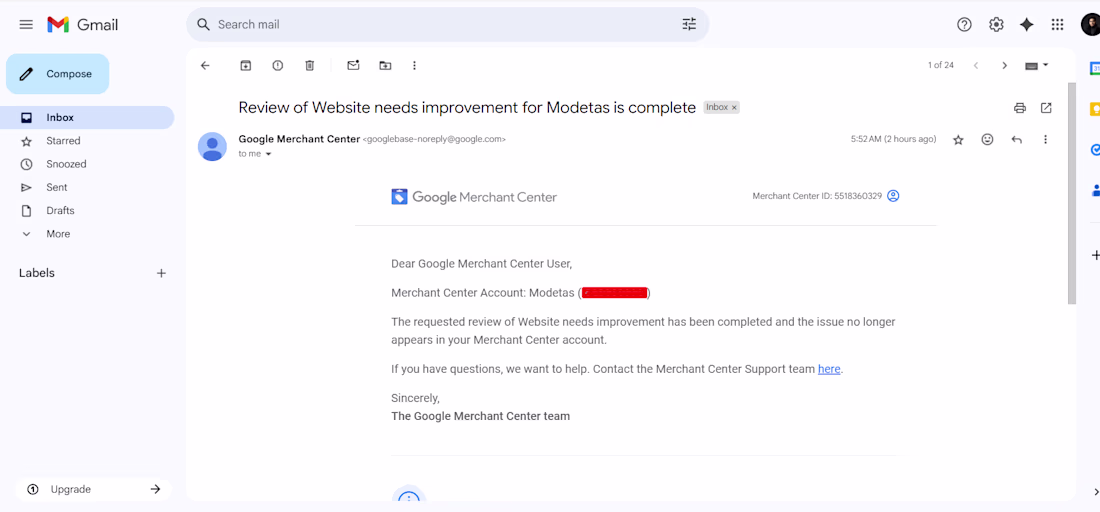1100x512 pixels.
Task: Star the Google Merchant Center email
Action: pyautogui.click(x=958, y=140)
